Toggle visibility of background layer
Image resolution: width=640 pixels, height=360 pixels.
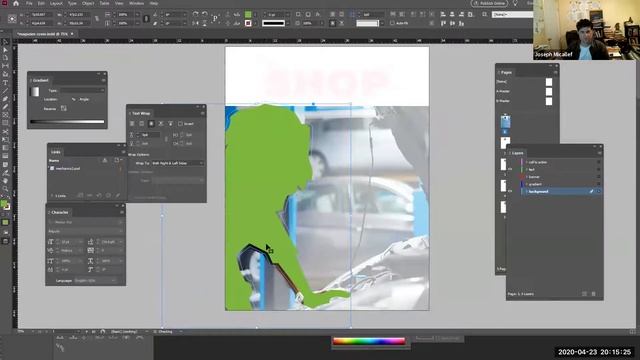pos(510,191)
